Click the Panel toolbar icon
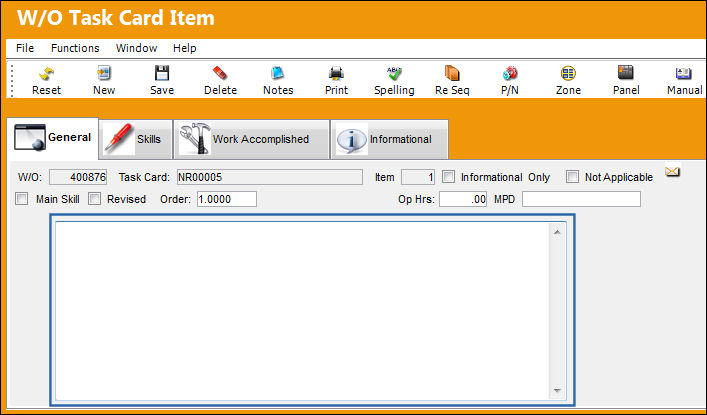The height and width of the screenshot is (415, 707). tap(626, 73)
